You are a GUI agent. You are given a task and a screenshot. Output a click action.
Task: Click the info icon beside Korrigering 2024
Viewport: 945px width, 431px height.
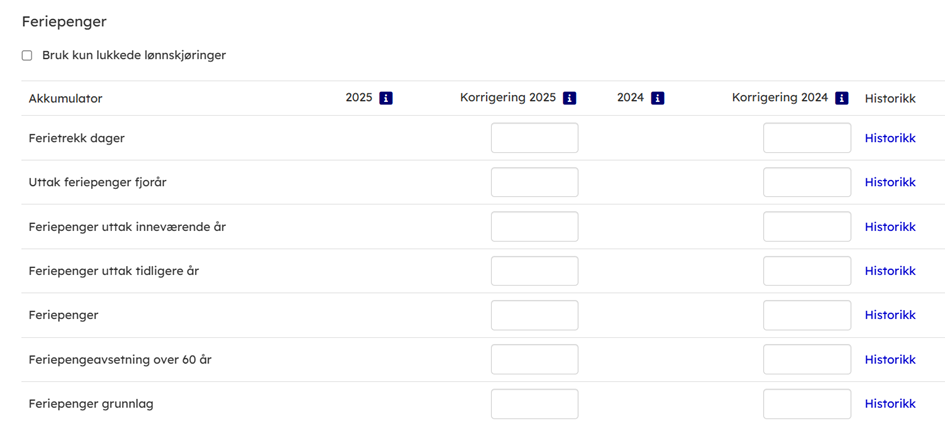(x=842, y=98)
